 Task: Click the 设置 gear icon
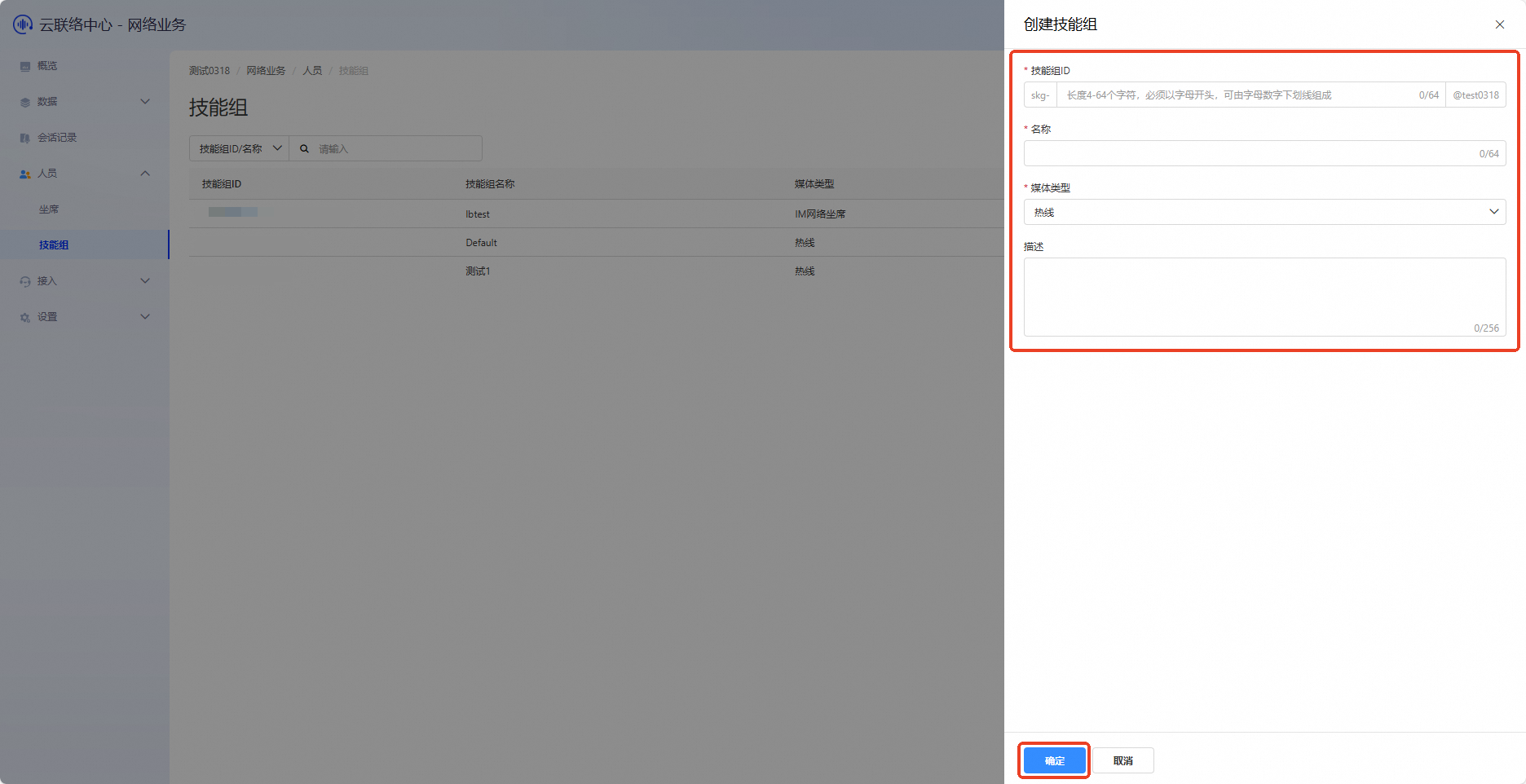click(25, 317)
